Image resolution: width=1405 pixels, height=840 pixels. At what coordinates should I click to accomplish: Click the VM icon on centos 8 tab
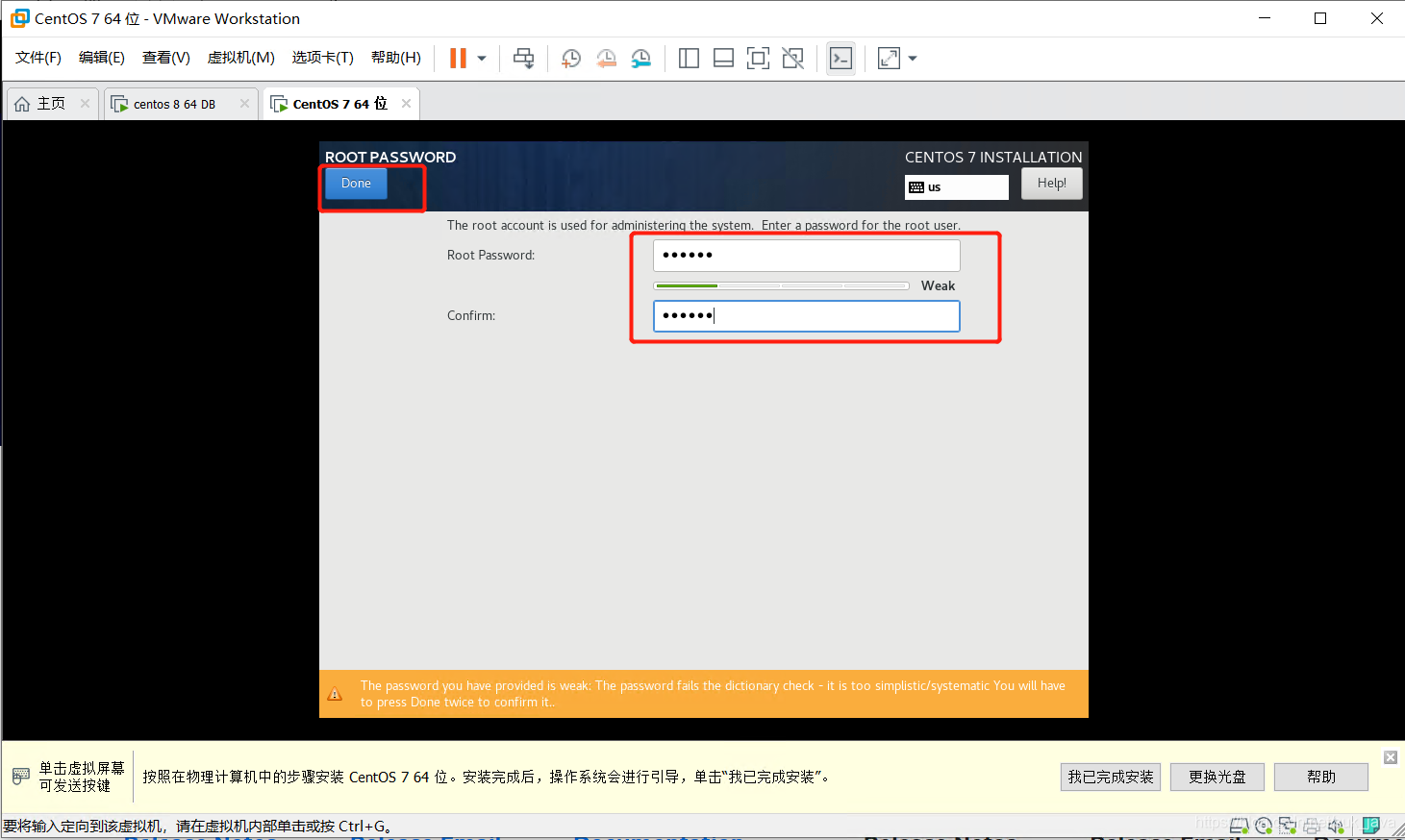(x=119, y=104)
